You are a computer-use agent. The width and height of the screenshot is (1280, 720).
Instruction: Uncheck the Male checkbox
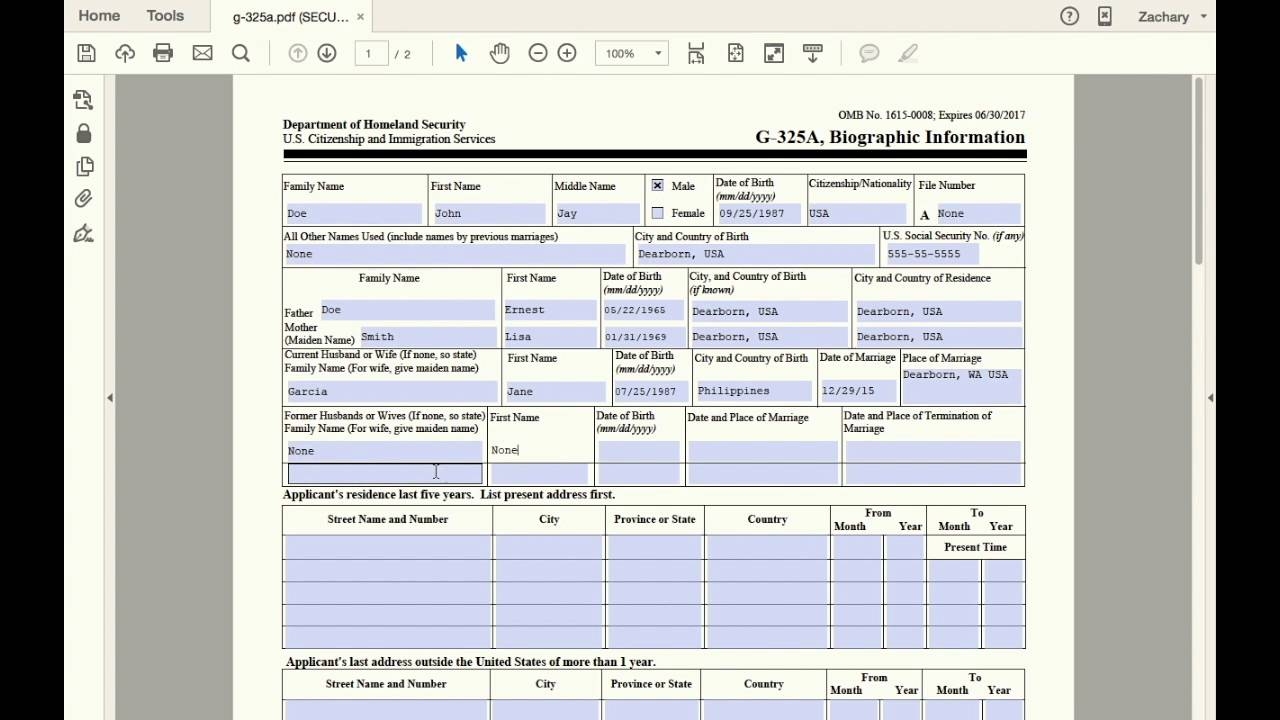click(657, 186)
